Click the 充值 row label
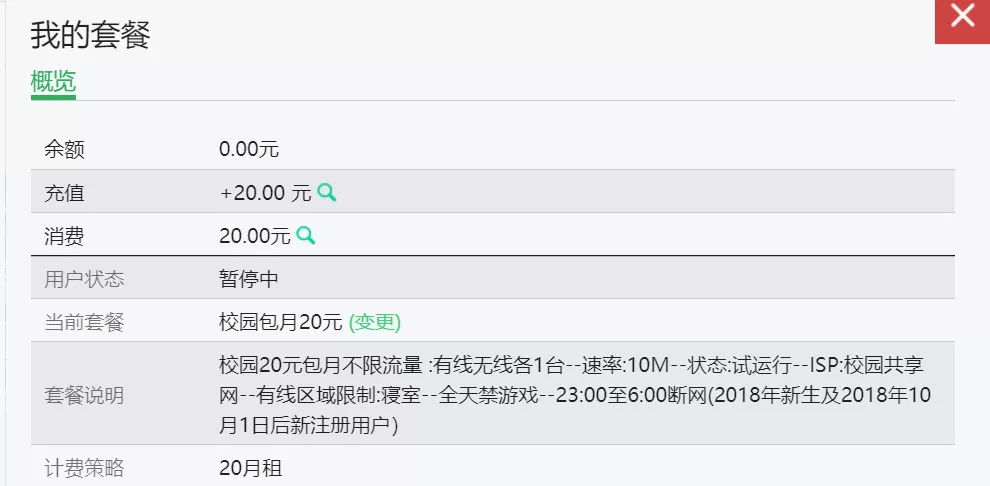The image size is (990, 486). click(64, 193)
